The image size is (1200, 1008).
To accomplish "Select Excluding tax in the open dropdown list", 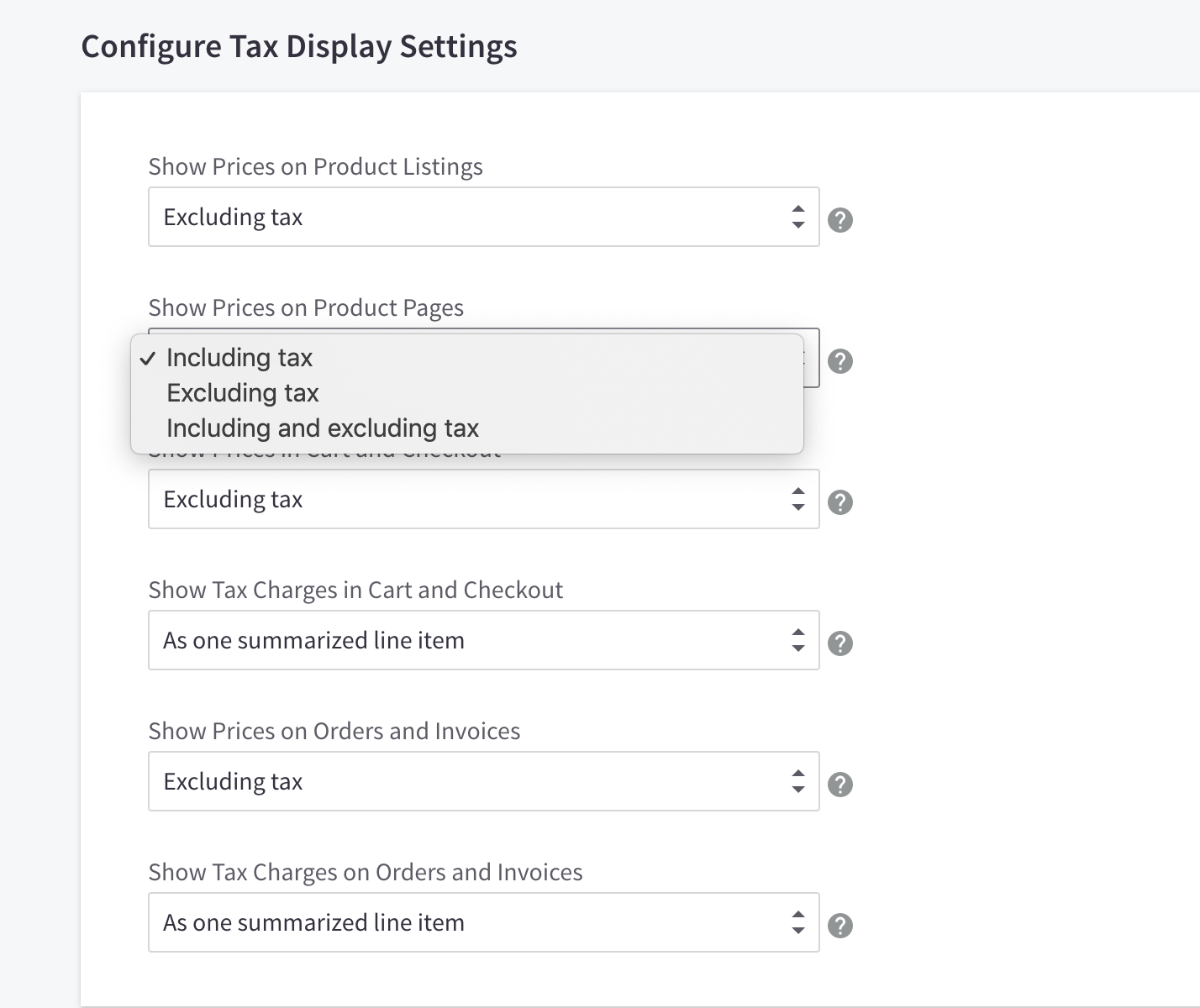I will [x=243, y=393].
